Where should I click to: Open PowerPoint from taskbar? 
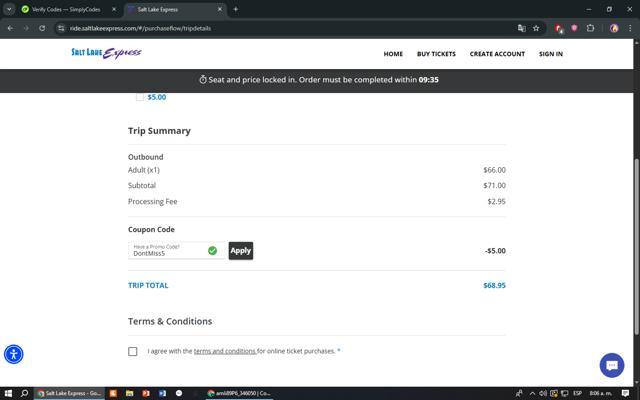(x=146, y=393)
